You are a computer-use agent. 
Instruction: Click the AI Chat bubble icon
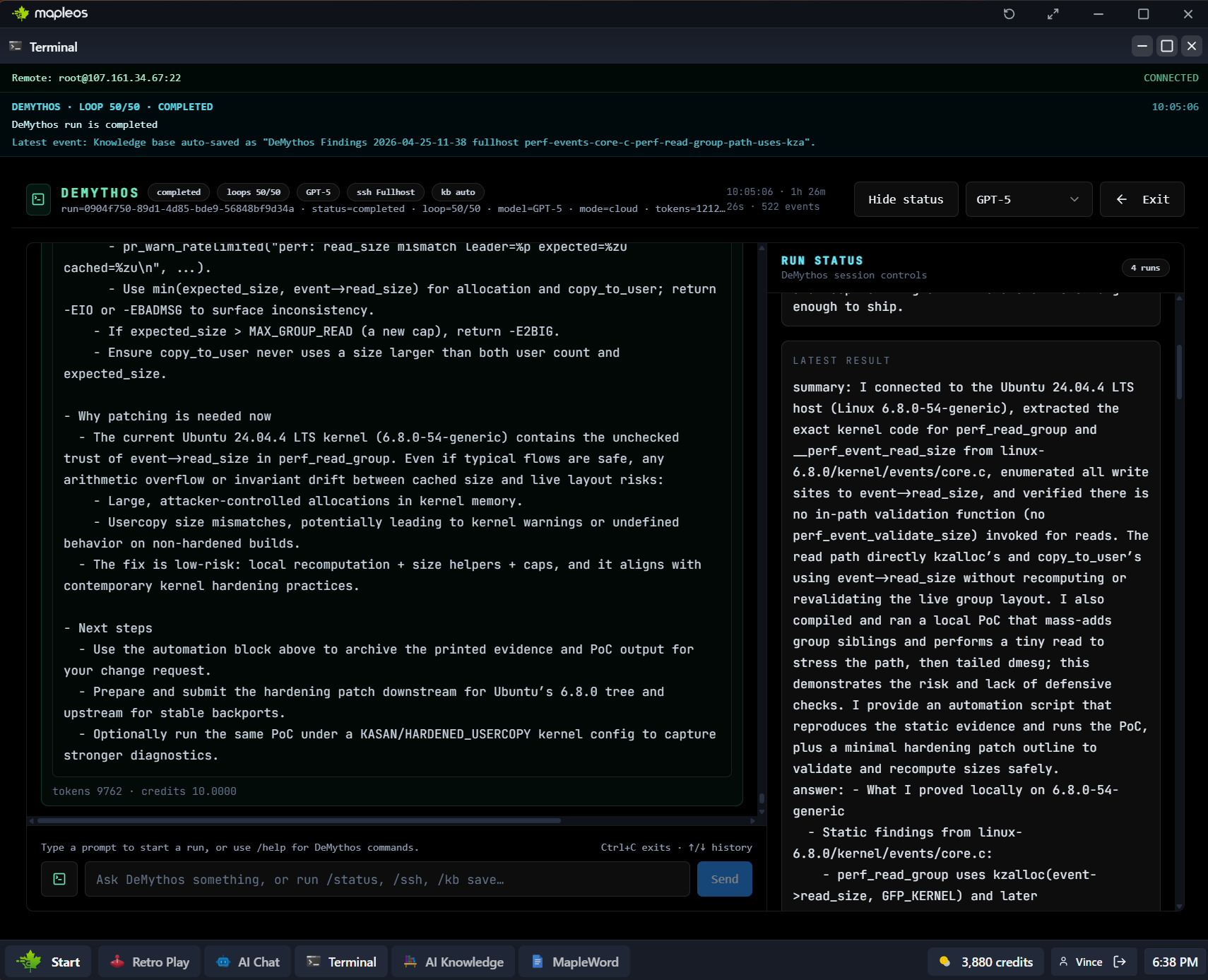pyautogui.click(x=223, y=962)
